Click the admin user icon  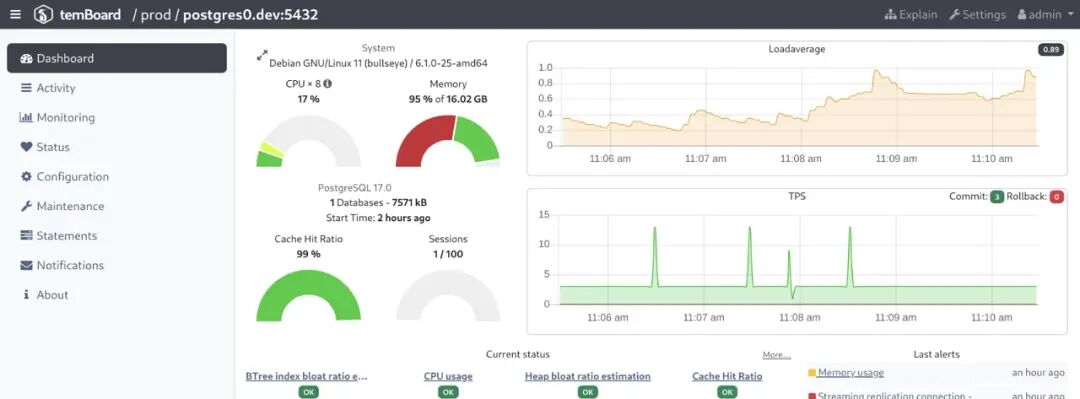point(1022,14)
